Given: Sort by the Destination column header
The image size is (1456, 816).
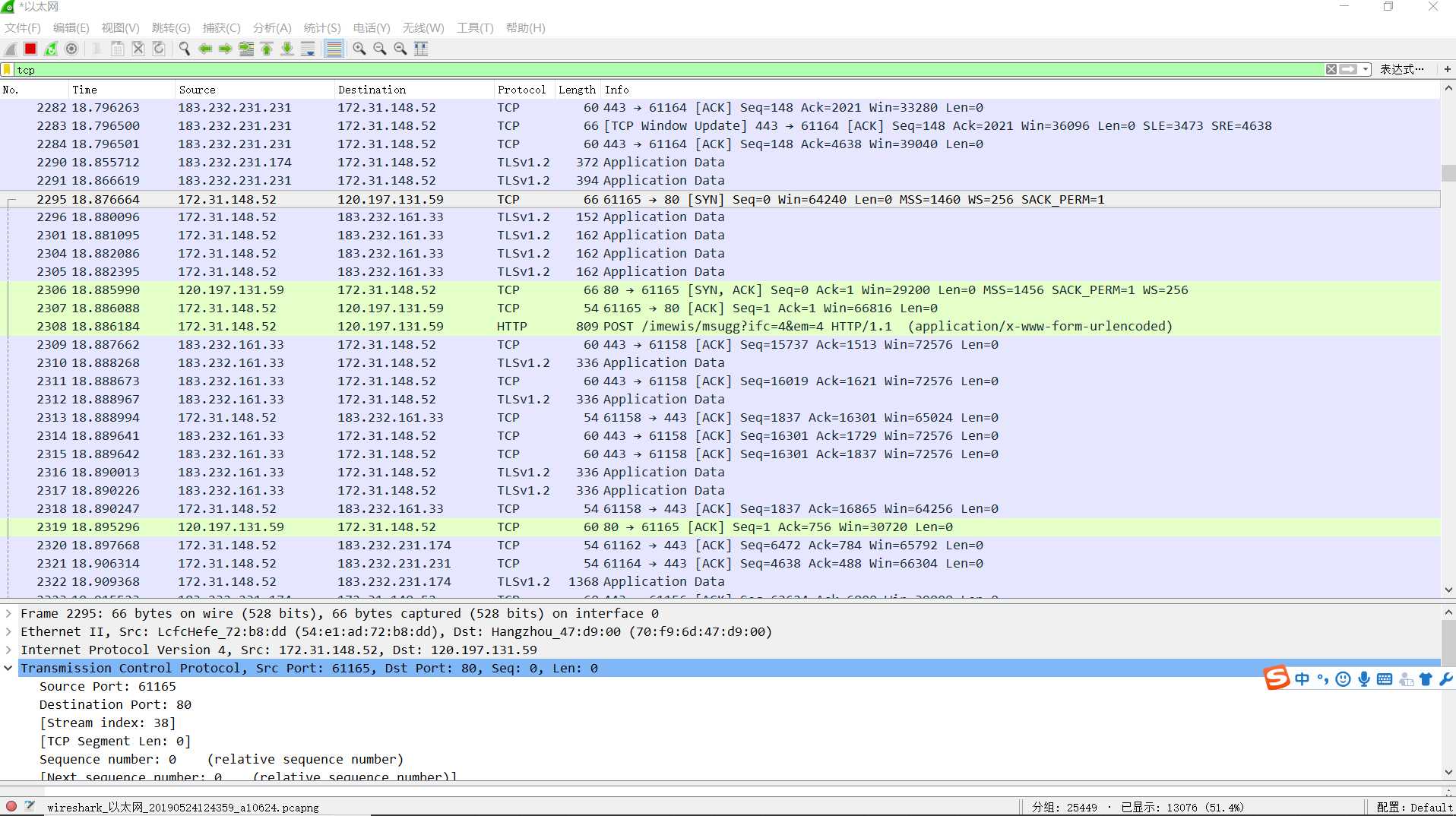Looking at the screenshot, I should (x=414, y=90).
